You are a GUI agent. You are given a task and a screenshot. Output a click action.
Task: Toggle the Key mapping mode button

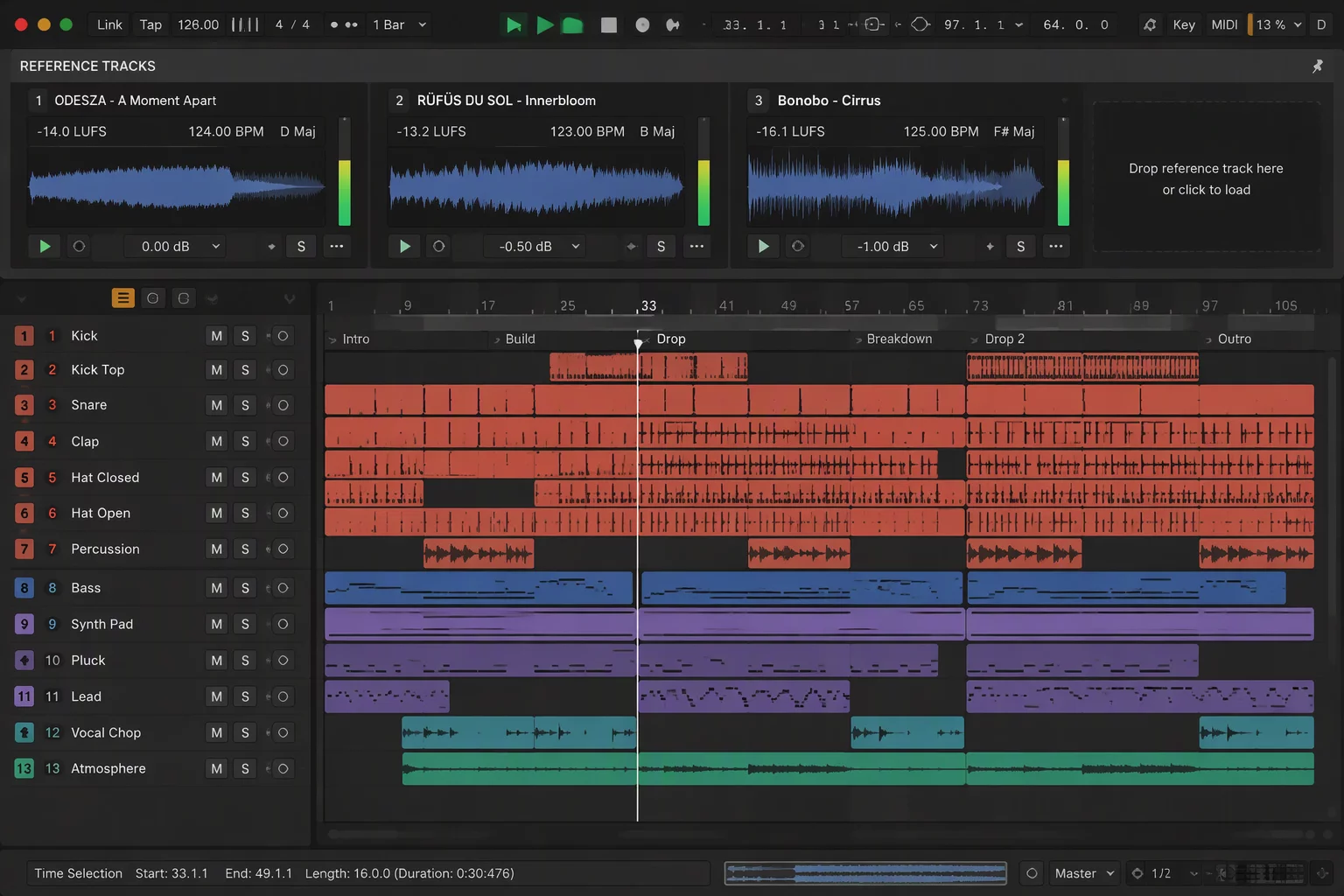coord(1184,24)
